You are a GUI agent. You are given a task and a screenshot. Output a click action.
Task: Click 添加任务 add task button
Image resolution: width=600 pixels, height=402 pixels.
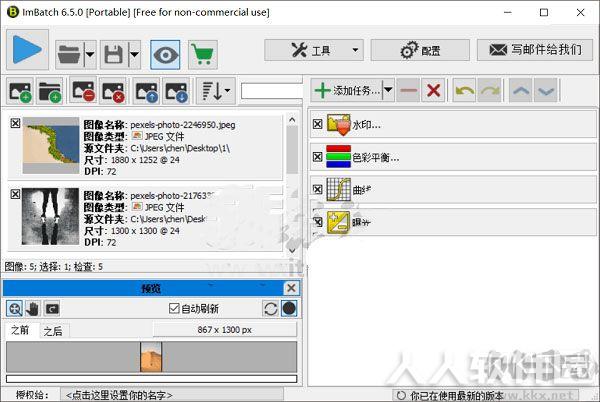(x=347, y=90)
